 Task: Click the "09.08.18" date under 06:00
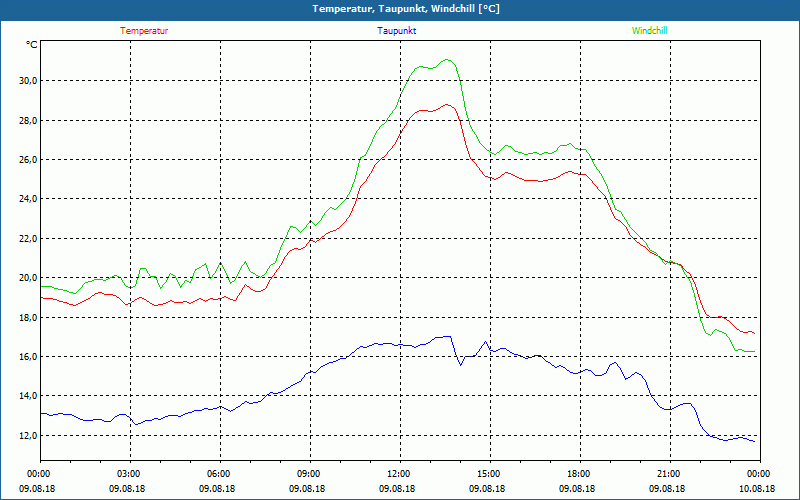click(217, 489)
